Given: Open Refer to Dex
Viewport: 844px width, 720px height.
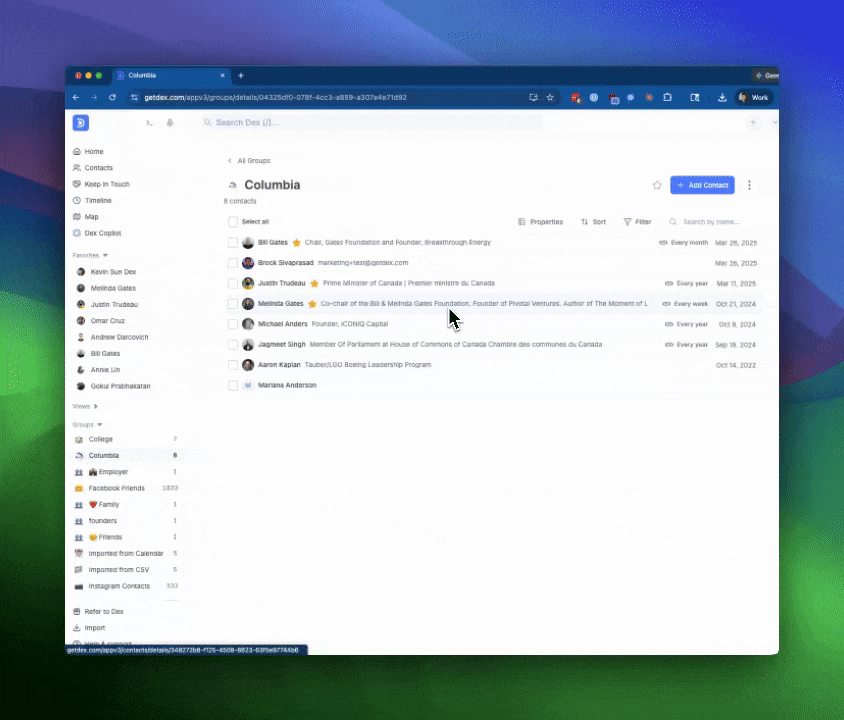Looking at the screenshot, I should pos(103,611).
